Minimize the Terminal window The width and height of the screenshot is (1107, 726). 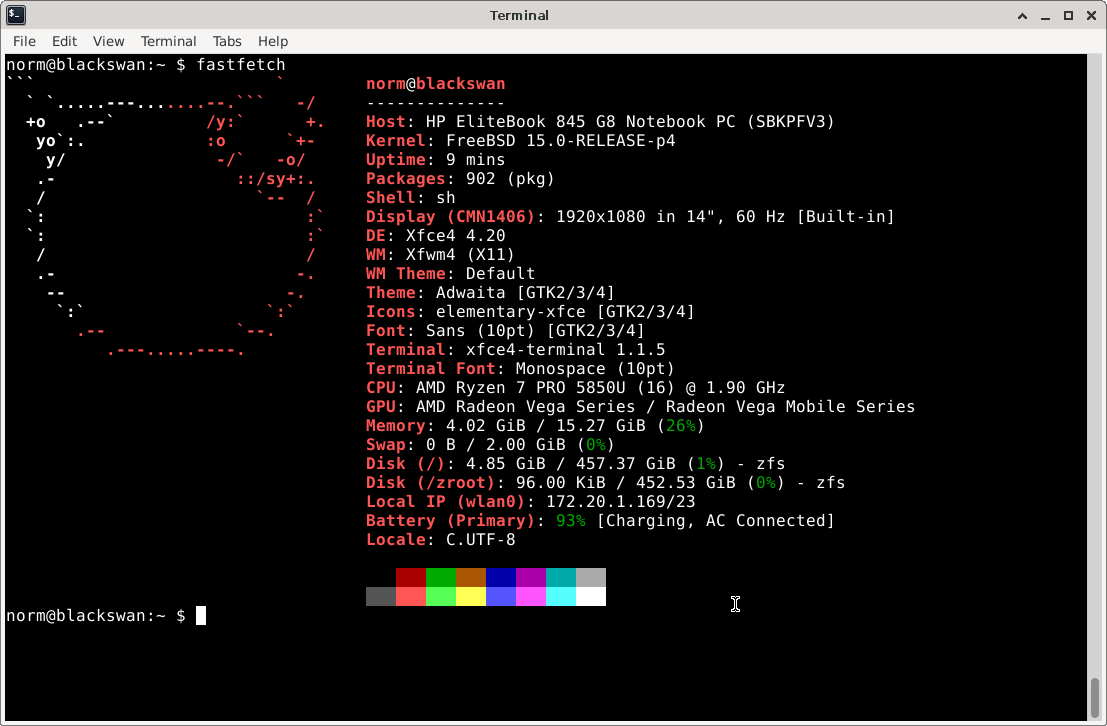1045,15
